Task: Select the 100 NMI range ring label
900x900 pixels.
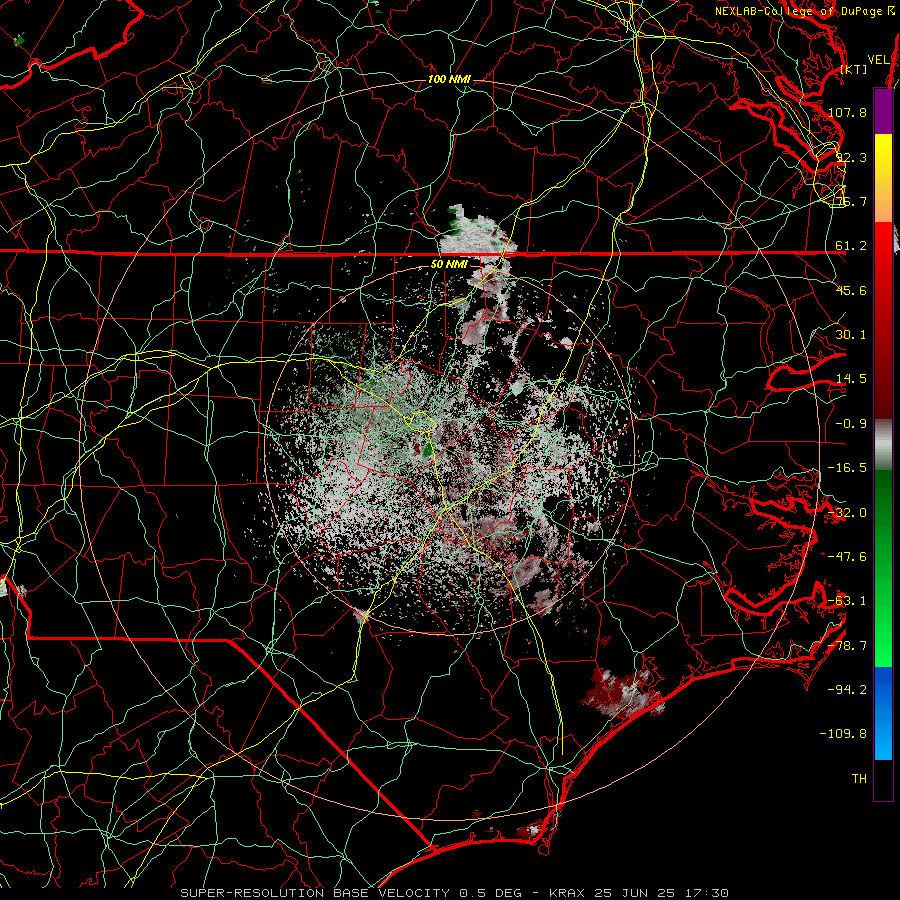Action: 449,79
